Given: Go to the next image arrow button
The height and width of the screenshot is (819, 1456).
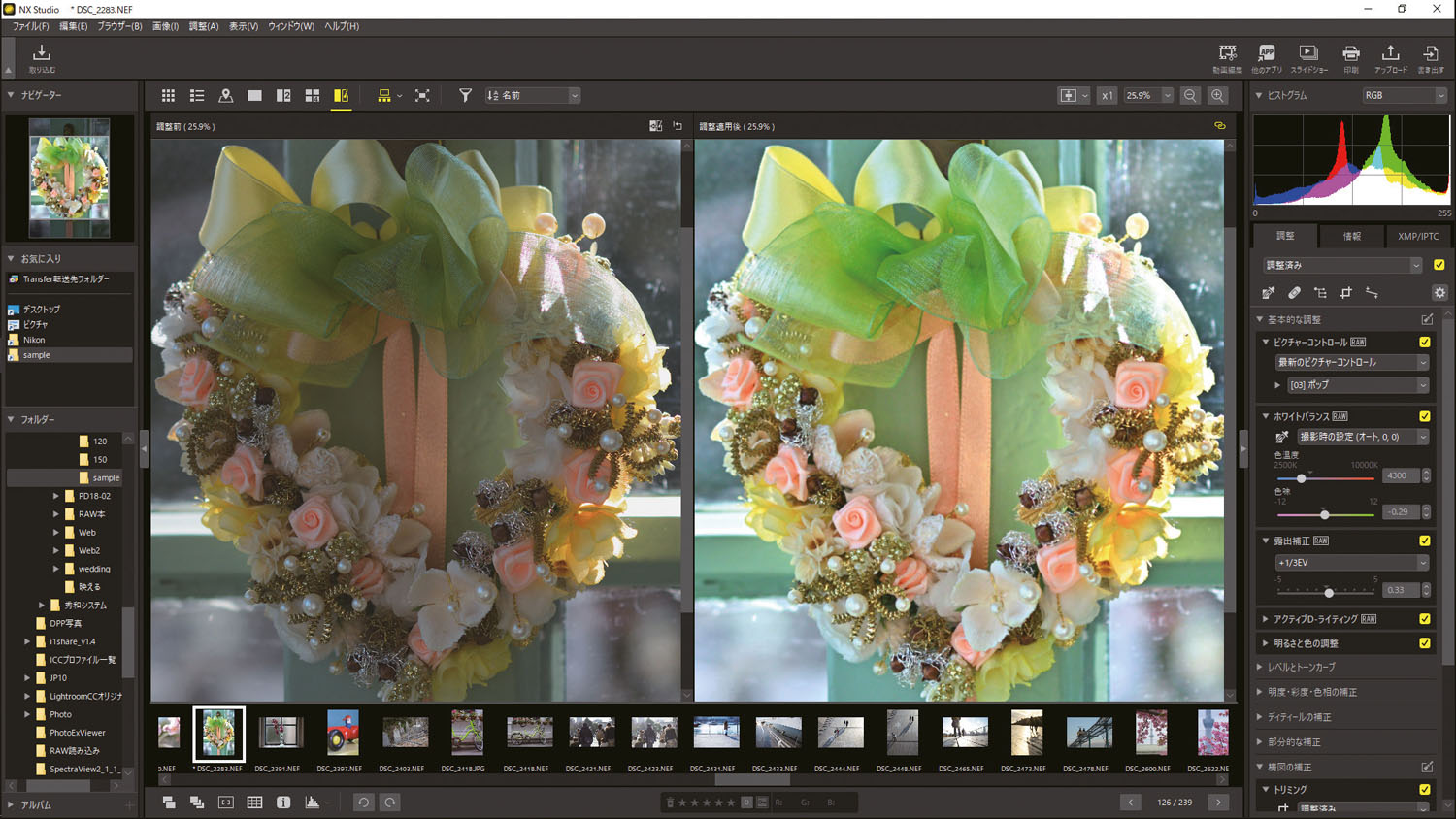Looking at the screenshot, I should (x=1218, y=802).
